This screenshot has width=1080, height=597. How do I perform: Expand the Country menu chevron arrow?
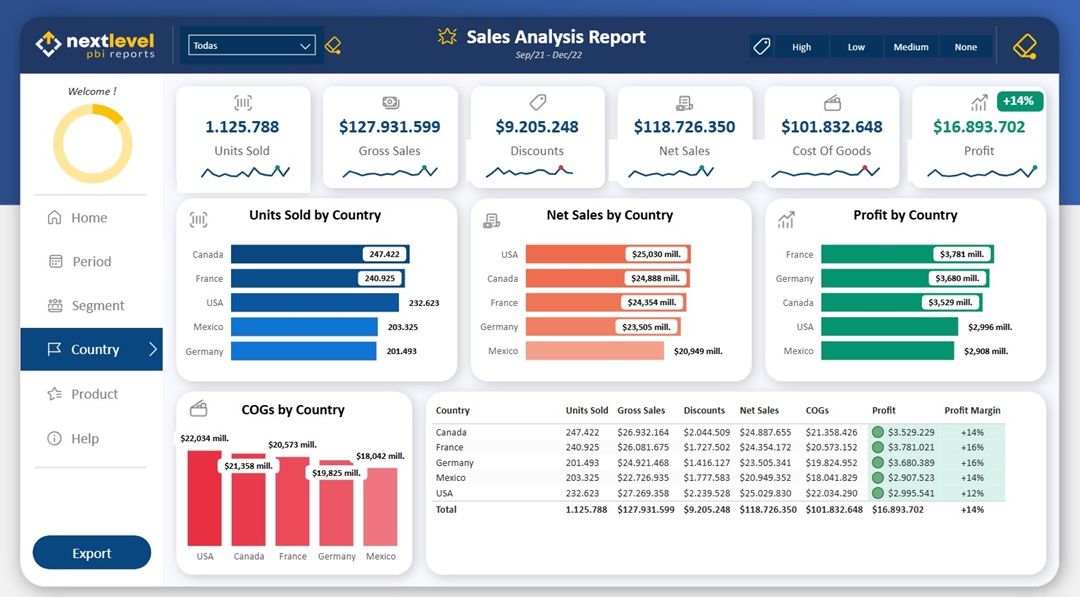[x=153, y=349]
